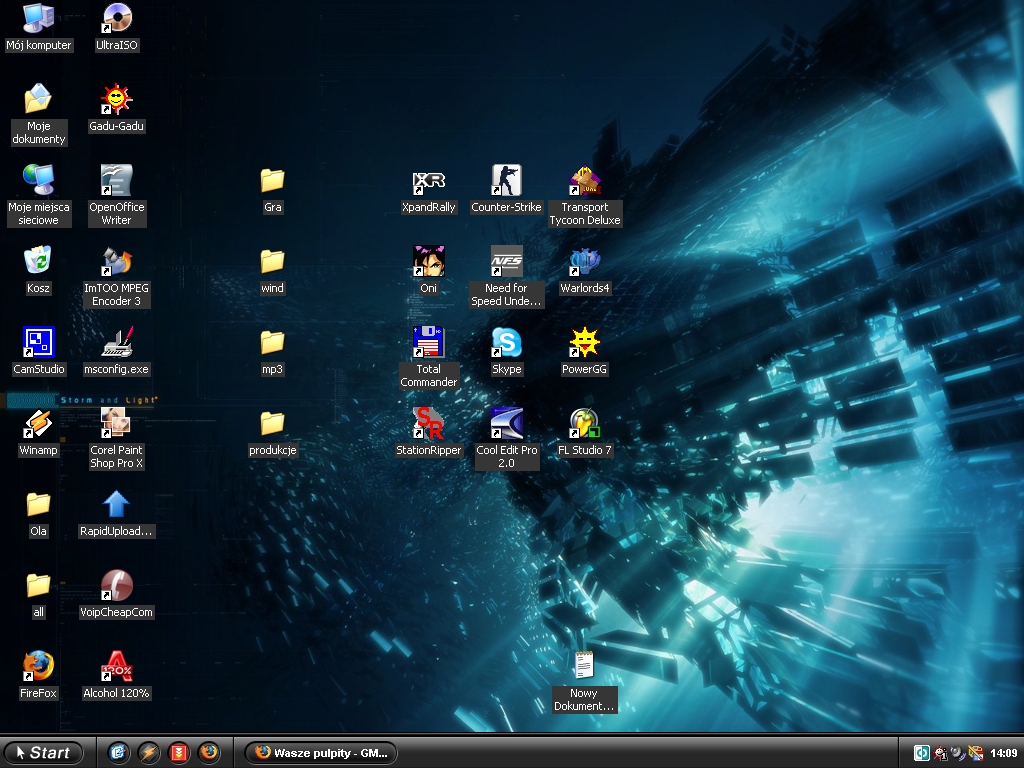Select the Kosz recycle bin

[38, 262]
